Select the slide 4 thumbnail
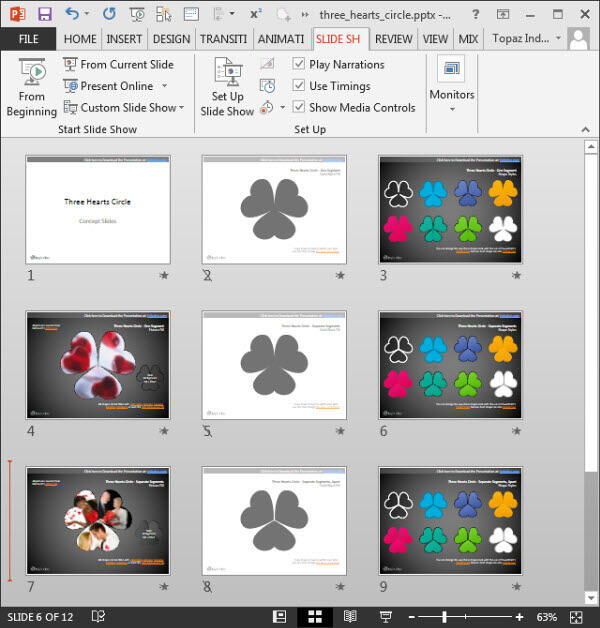 coord(98,364)
